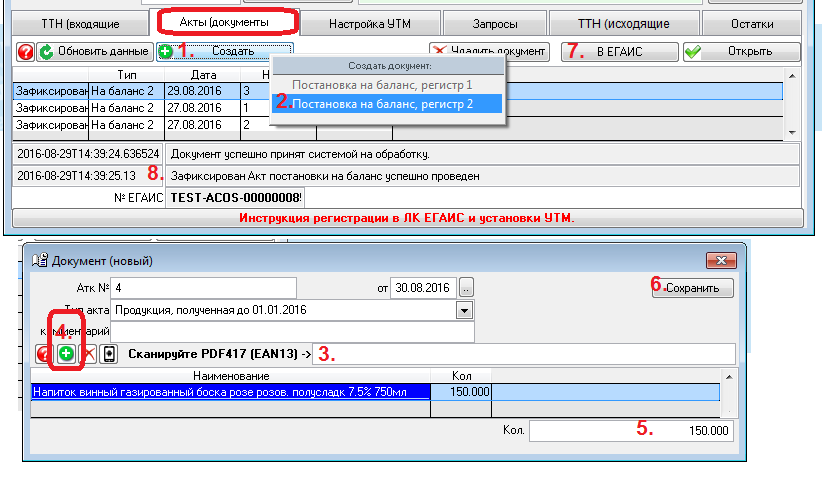Click the red help icon in the top toolbar
The height and width of the screenshot is (493, 822).
[26, 51]
